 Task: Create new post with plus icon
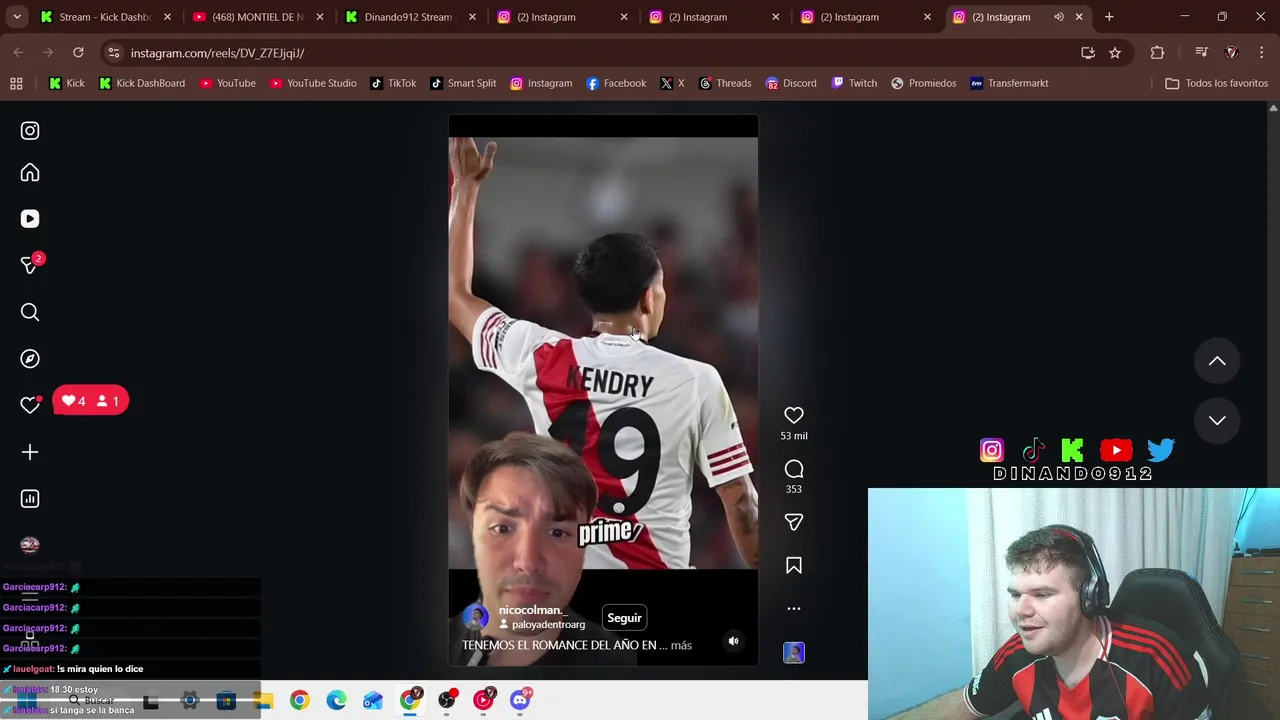[x=30, y=452]
